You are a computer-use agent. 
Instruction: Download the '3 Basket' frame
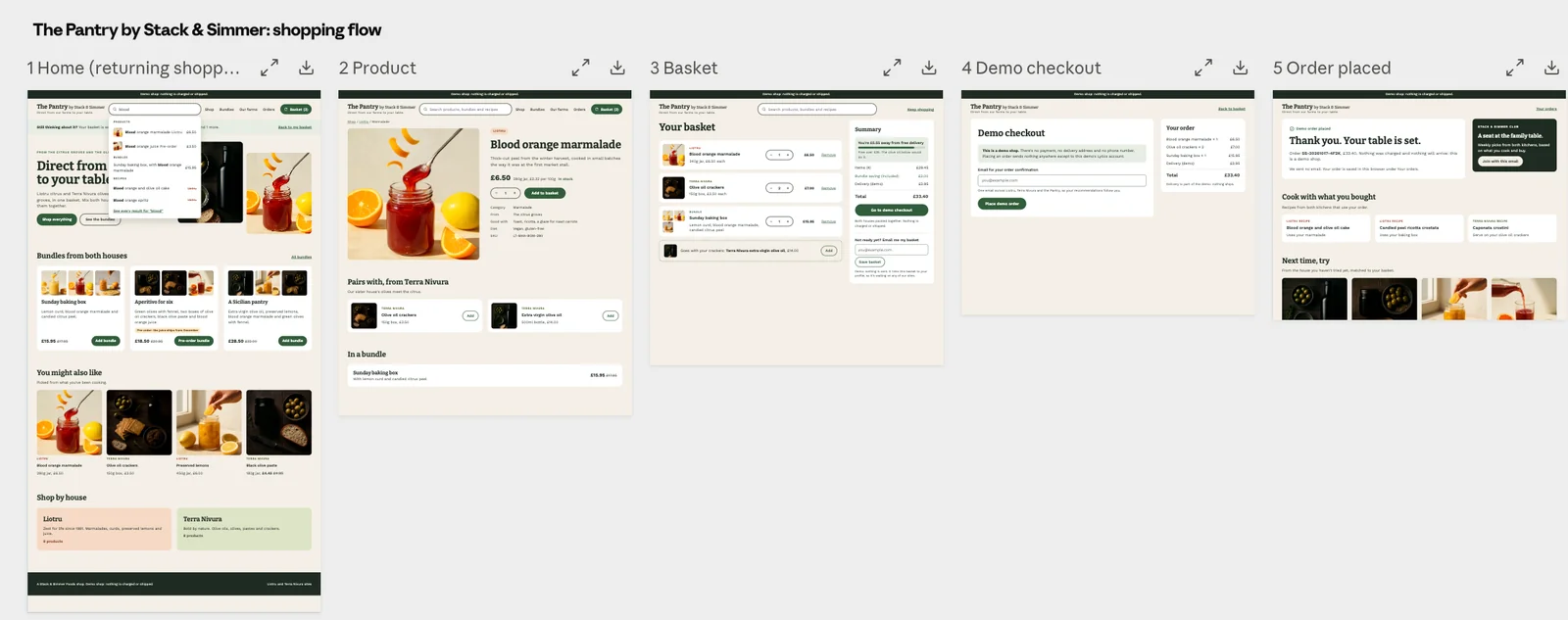(929, 68)
